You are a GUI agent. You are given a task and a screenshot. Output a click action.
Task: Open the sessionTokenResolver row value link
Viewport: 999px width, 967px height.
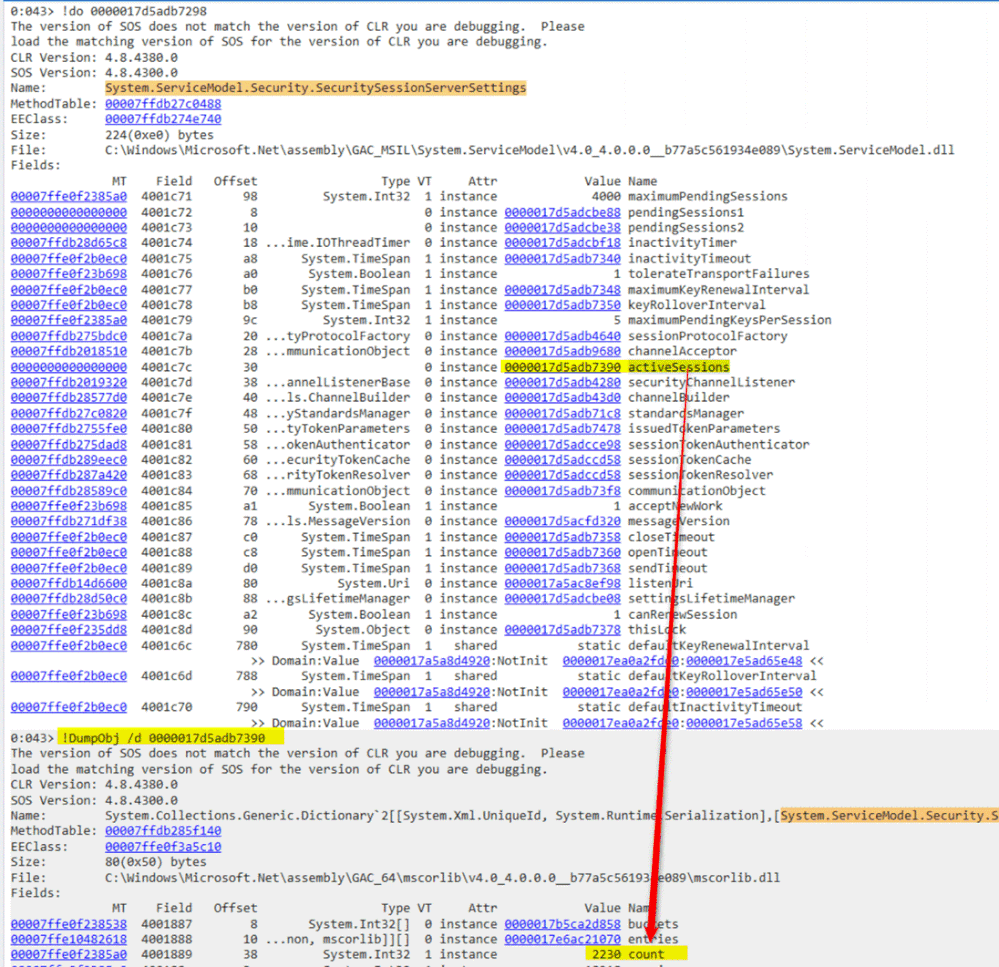click(562, 475)
